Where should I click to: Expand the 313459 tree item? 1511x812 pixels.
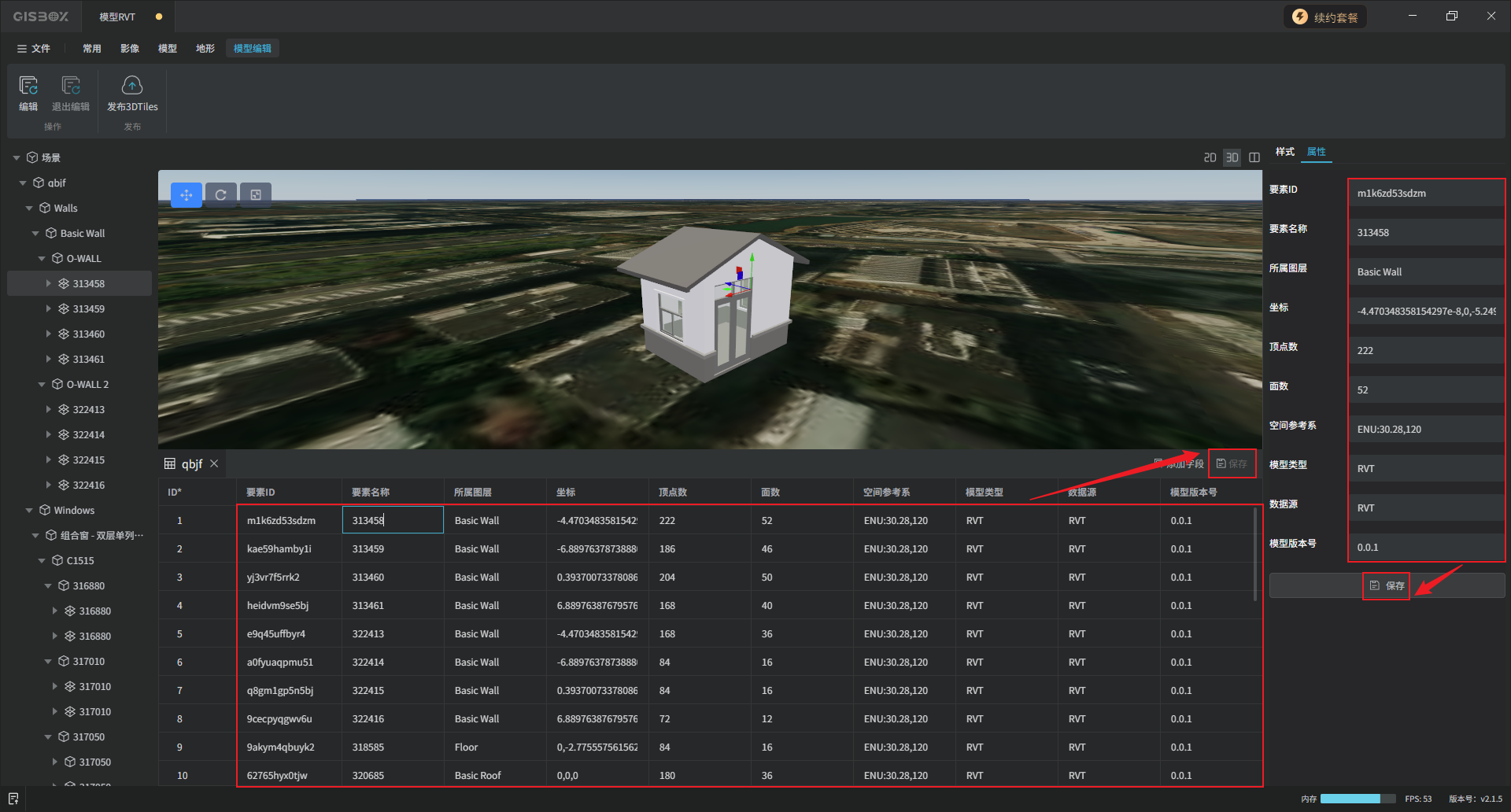point(49,309)
